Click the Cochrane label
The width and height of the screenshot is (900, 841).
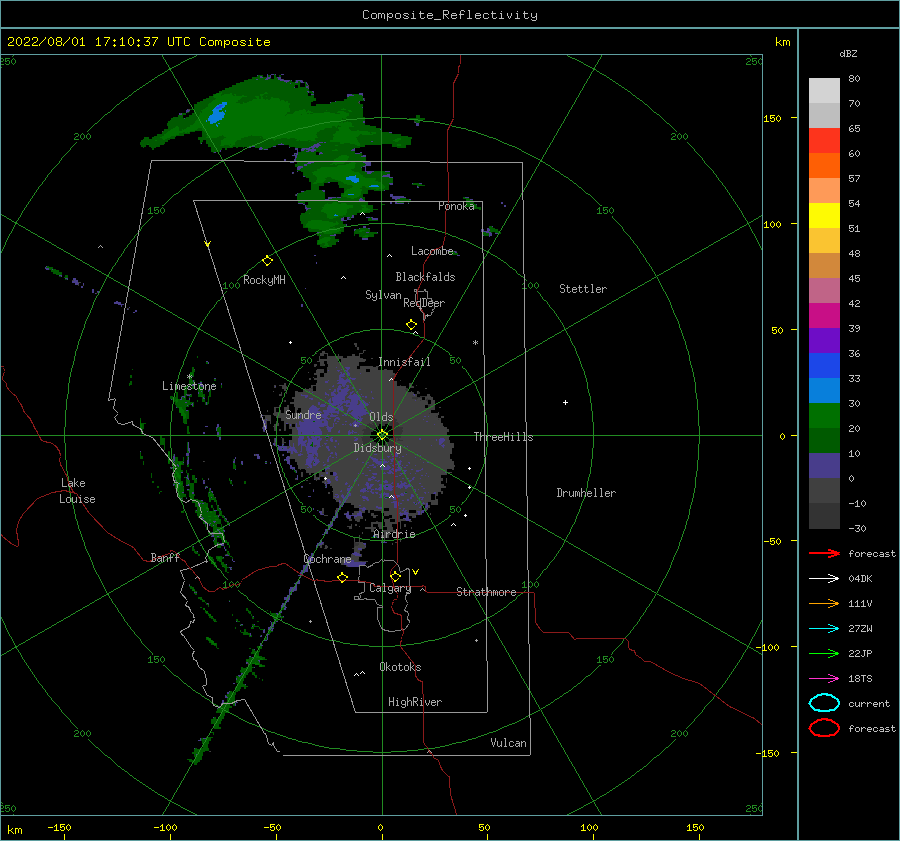tap(327, 559)
